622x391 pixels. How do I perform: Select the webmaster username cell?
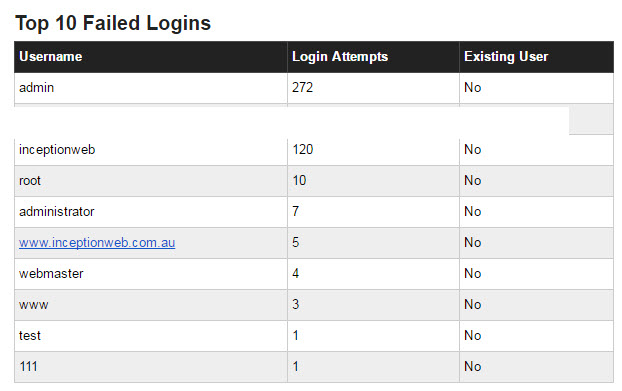coord(151,274)
